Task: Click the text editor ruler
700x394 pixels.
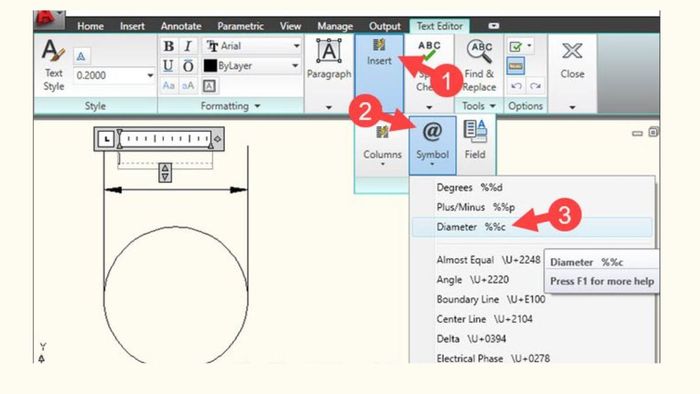Action: (165, 139)
